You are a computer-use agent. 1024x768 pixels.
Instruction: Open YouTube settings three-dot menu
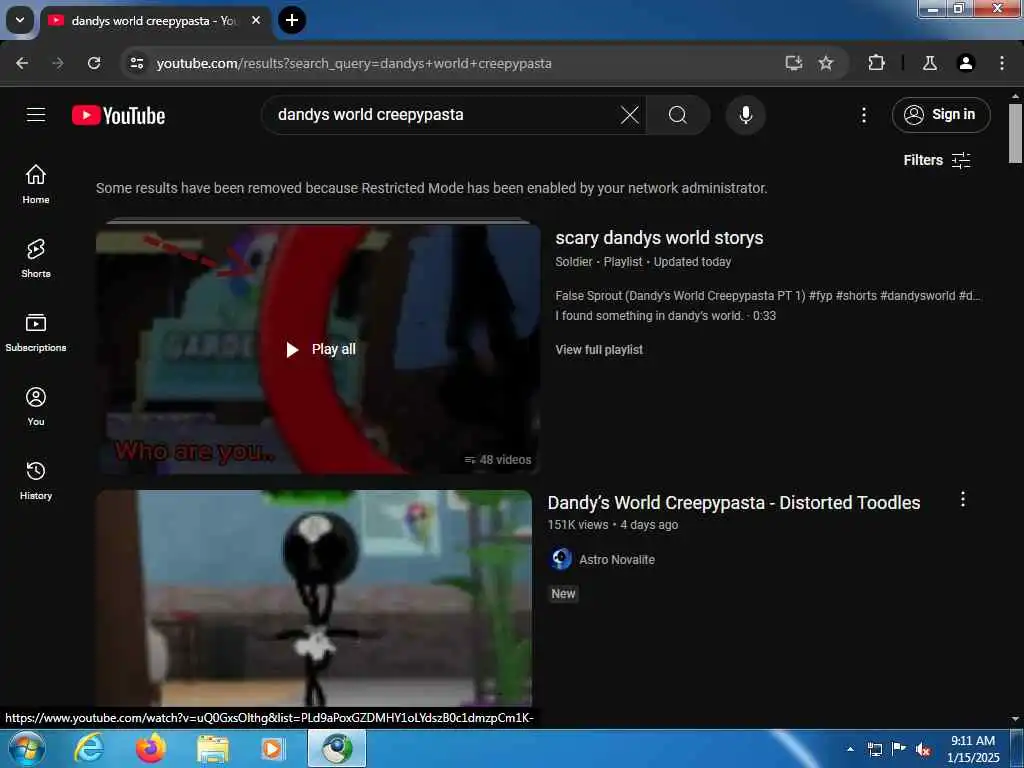tap(864, 116)
